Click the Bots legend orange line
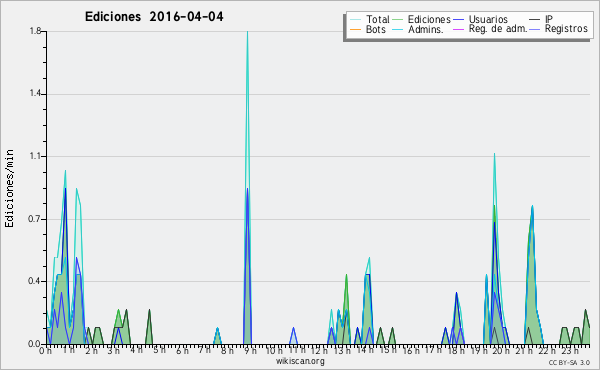The width and height of the screenshot is (600, 370). (355, 29)
